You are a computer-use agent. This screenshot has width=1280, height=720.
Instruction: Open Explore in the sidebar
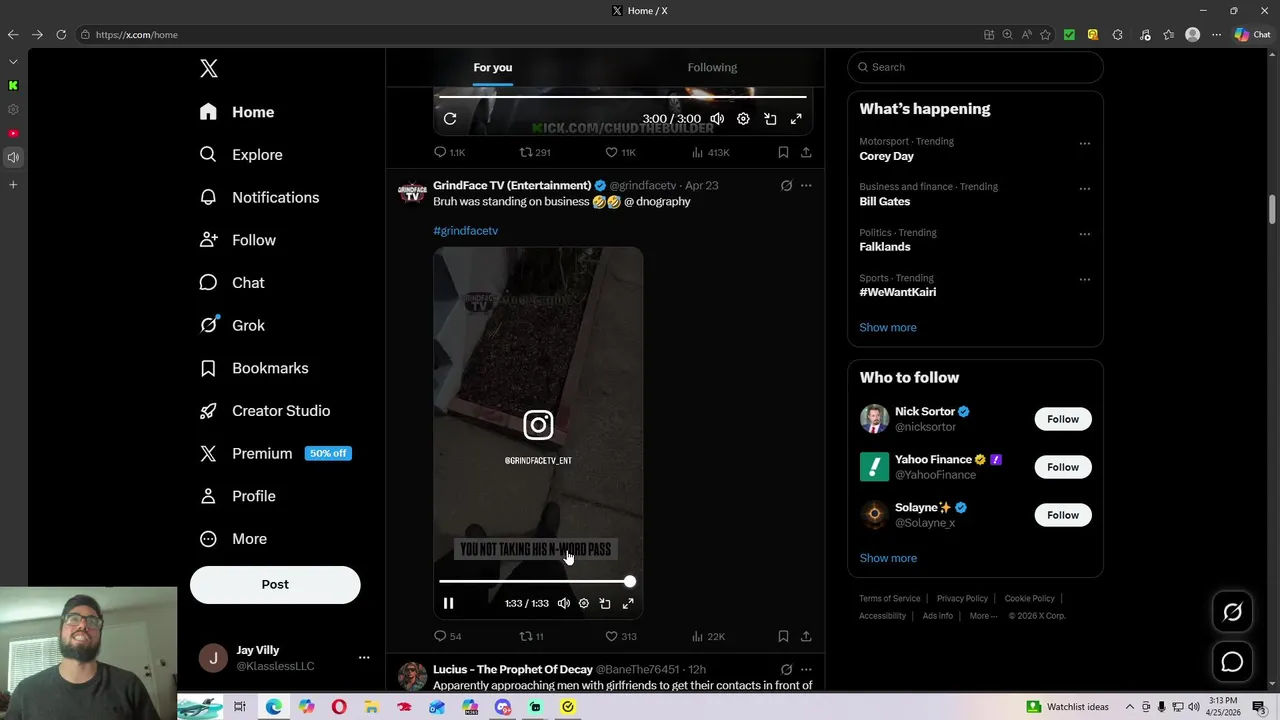tap(241, 155)
